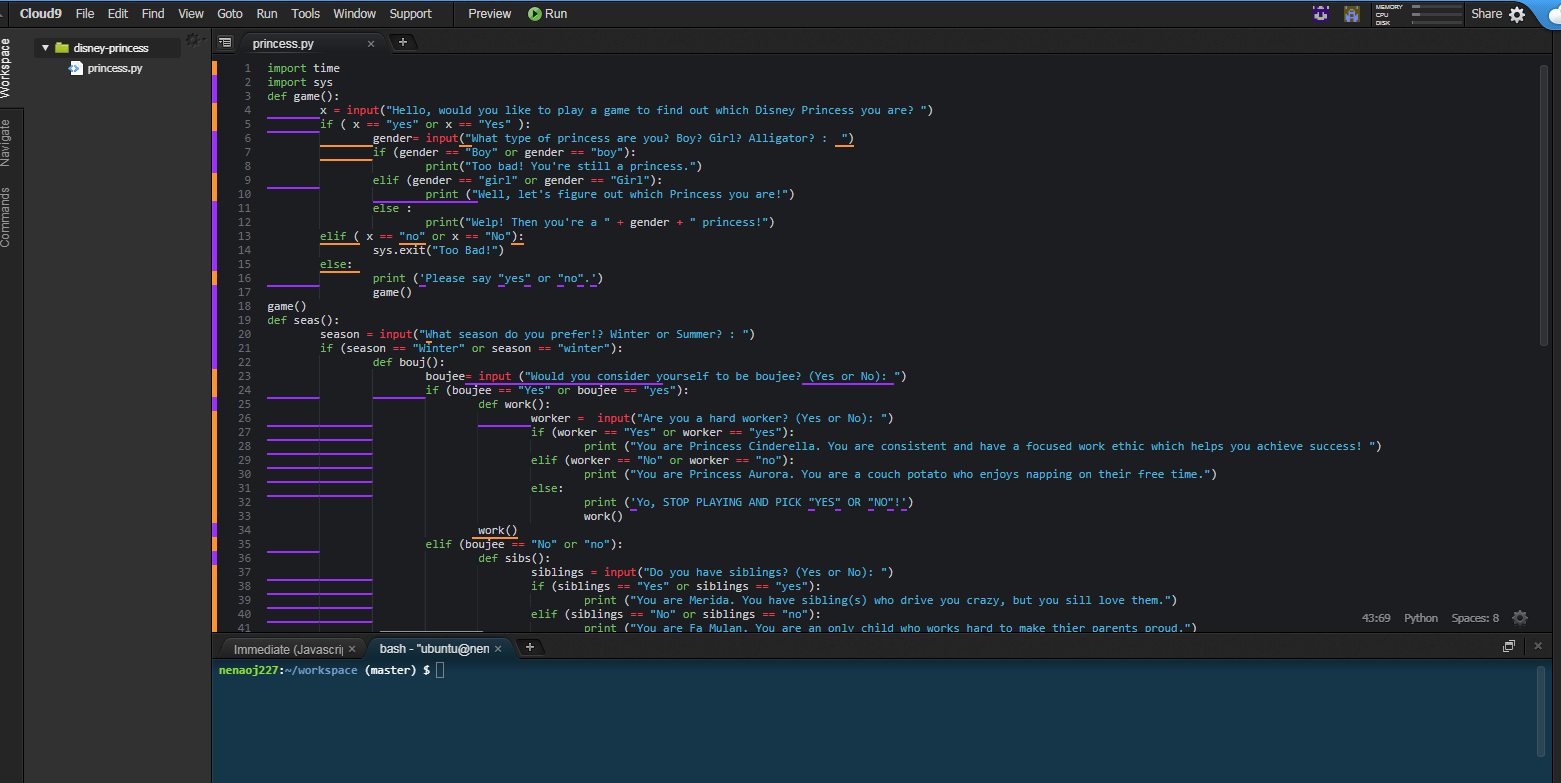Click the Princess Cinderella print statement

[x=982, y=446]
